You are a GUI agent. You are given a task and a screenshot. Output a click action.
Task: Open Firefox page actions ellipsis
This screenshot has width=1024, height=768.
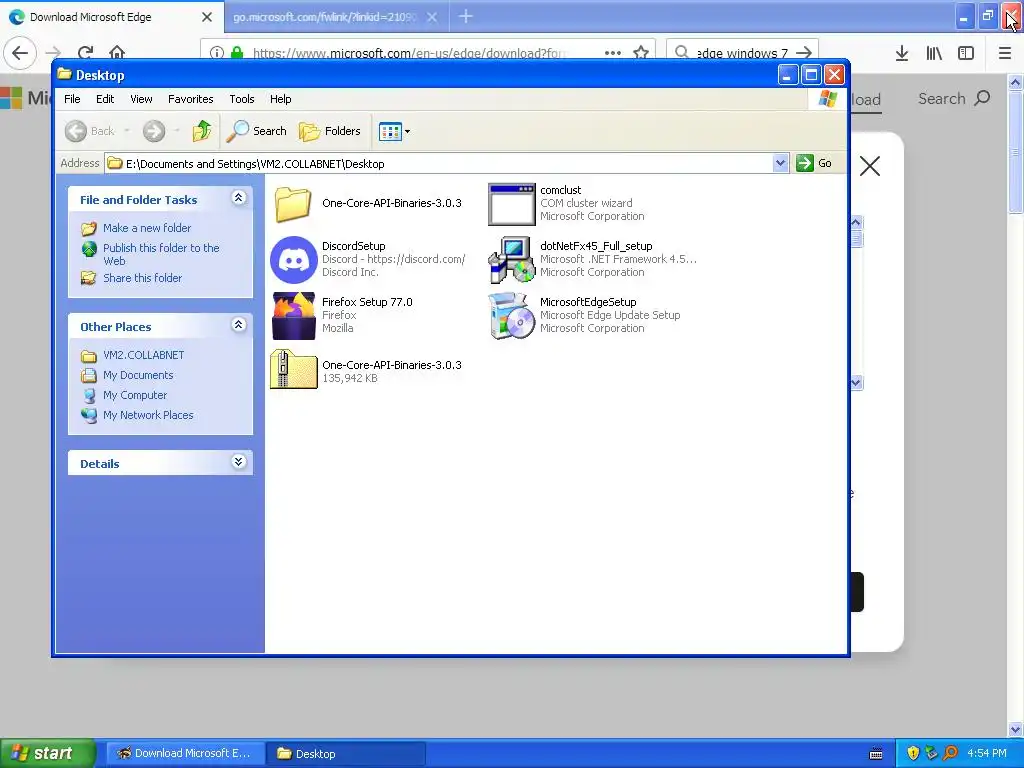[613, 52]
